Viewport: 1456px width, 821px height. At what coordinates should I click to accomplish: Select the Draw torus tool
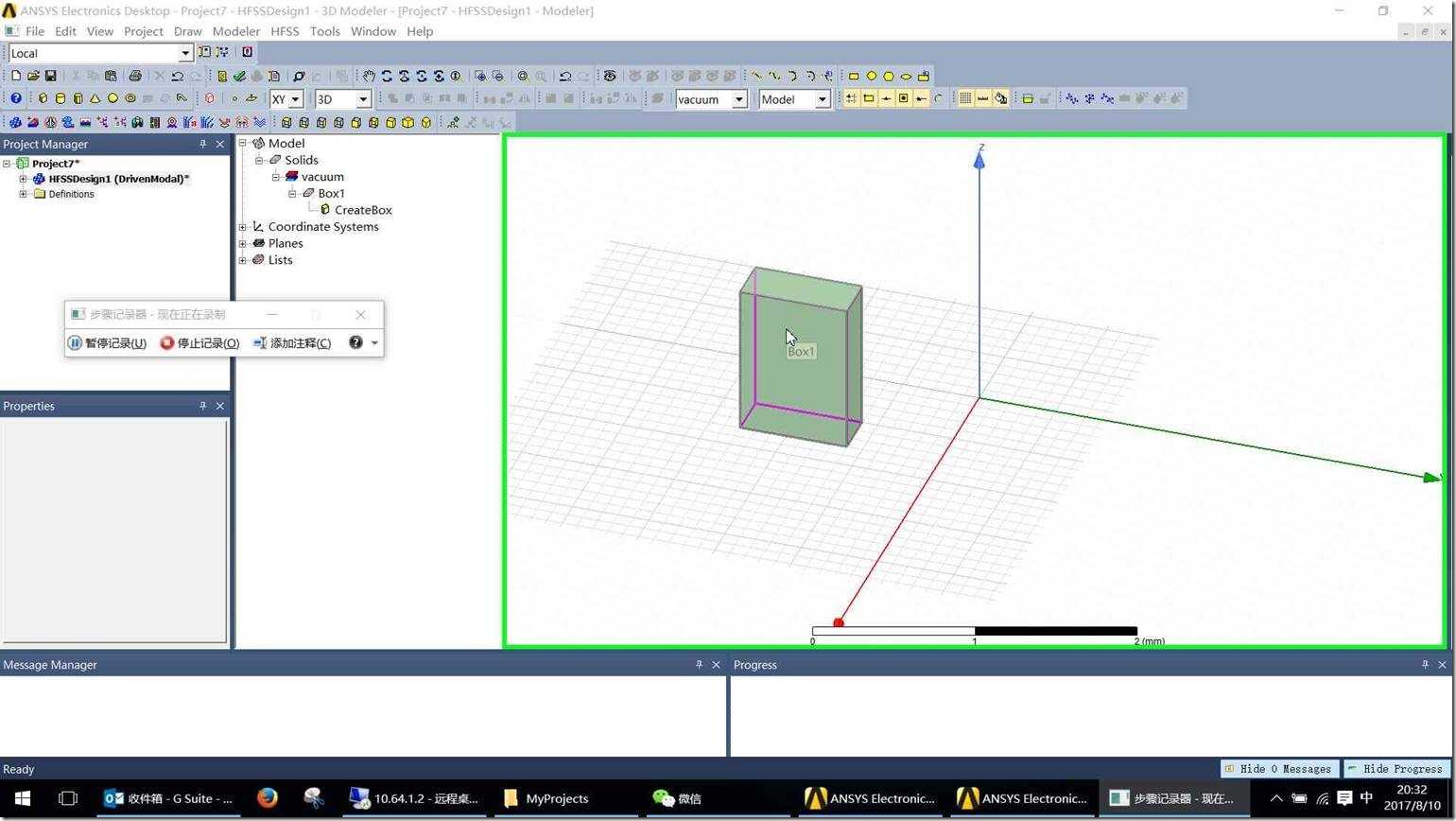[x=130, y=98]
